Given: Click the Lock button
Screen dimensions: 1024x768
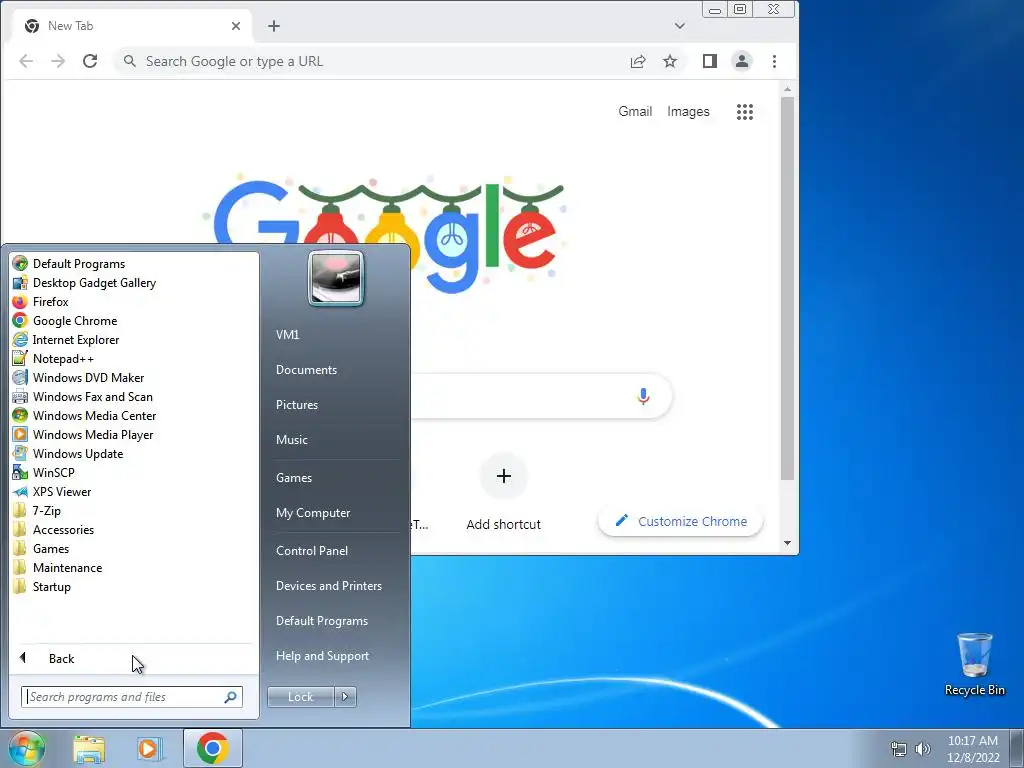Looking at the screenshot, I should point(300,697).
